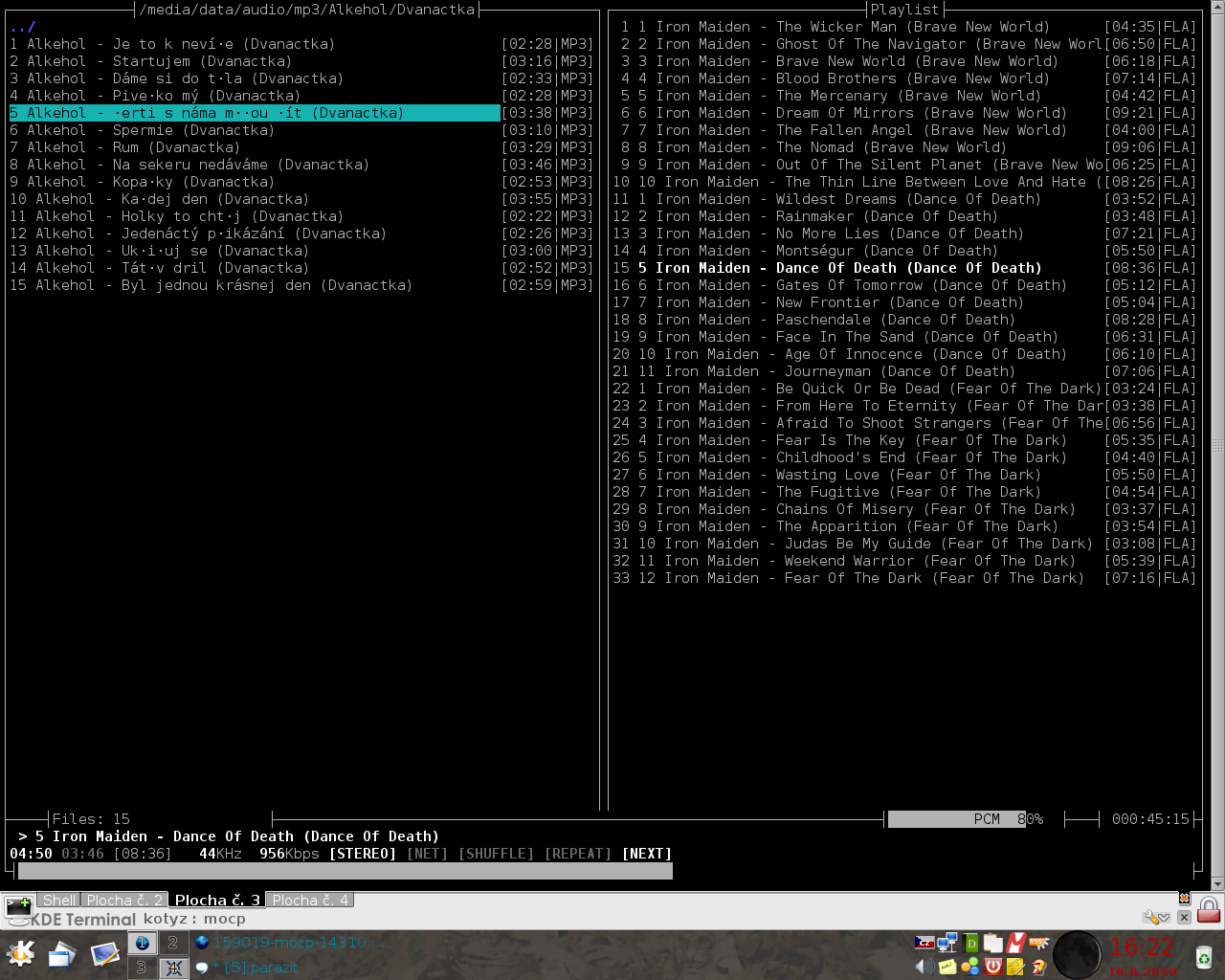Open the terminal wrench configuration menu
This screenshot has height=980, width=1225.
(1156, 917)
